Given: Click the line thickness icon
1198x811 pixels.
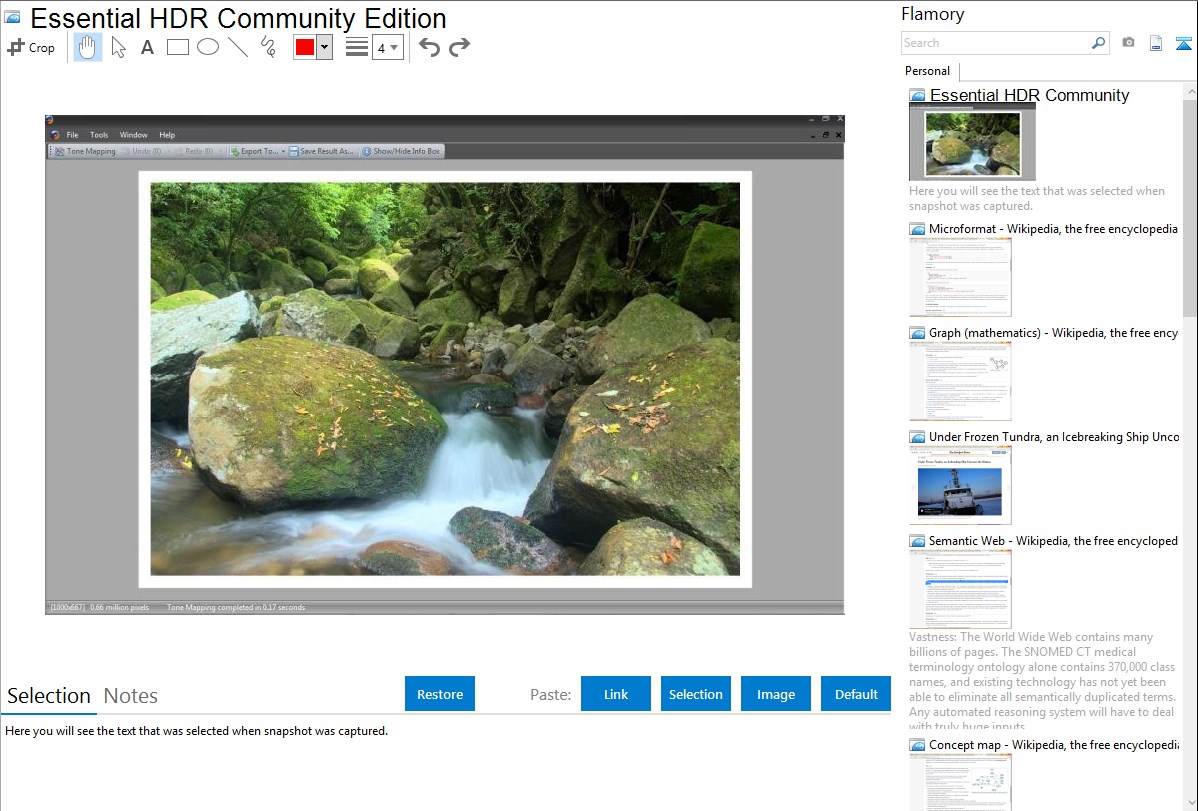Looking at the screenshot, I should tap(356, 47).
